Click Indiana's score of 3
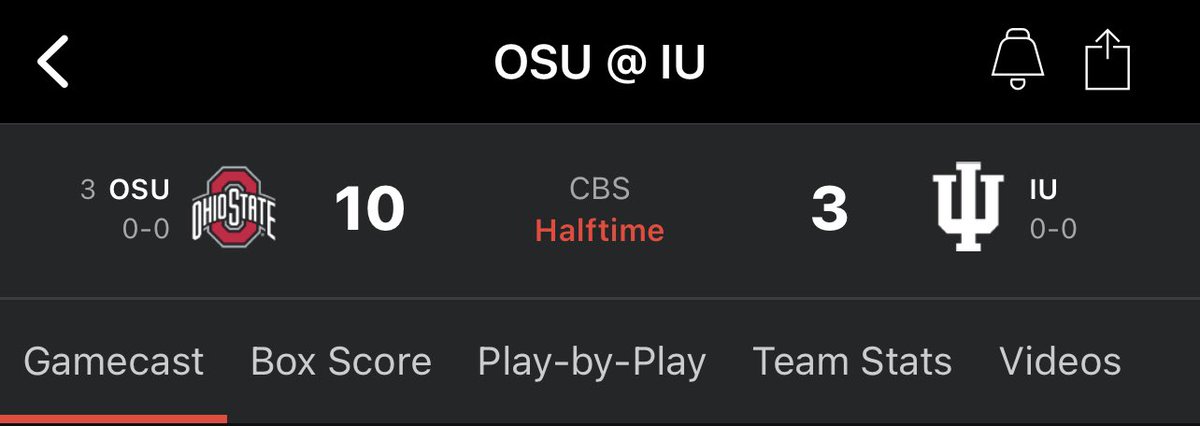Screen dimensions: 1200x426 [x=829, y=209]
